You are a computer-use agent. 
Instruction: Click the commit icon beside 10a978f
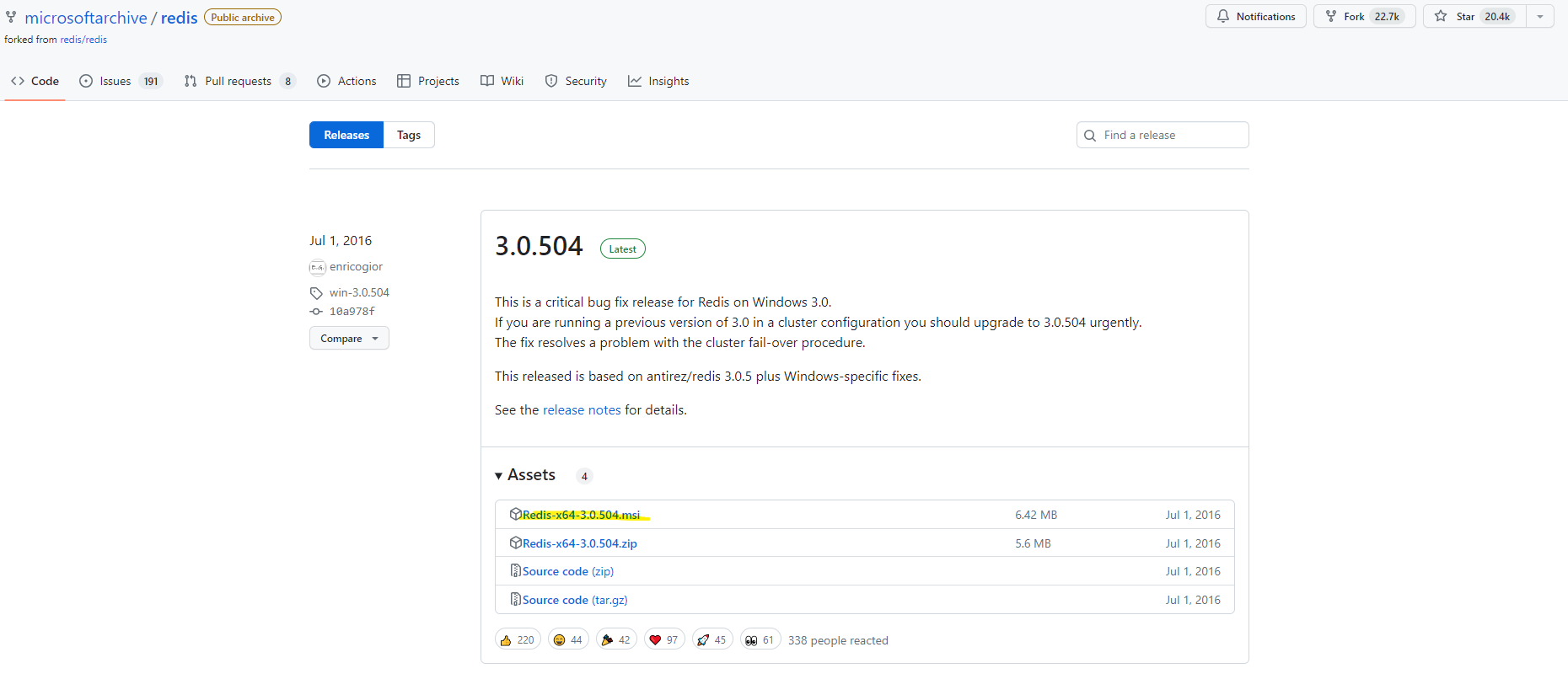[x=316, y=312]
